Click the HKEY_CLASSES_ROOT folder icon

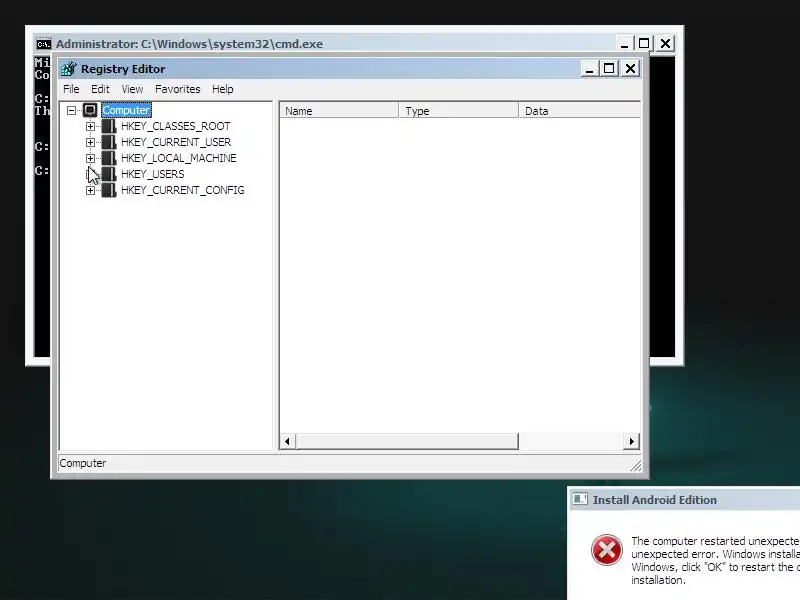(x=109, y=126)
